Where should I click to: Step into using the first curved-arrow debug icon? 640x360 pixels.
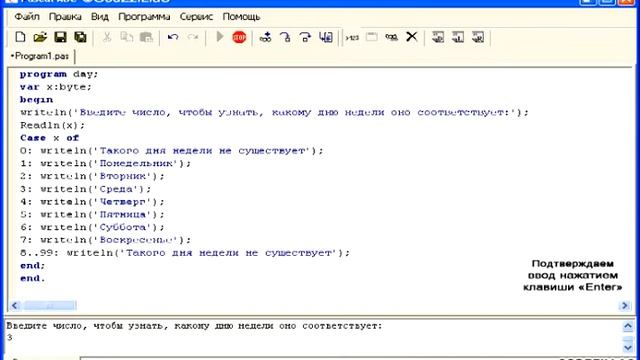coord(285,37)
